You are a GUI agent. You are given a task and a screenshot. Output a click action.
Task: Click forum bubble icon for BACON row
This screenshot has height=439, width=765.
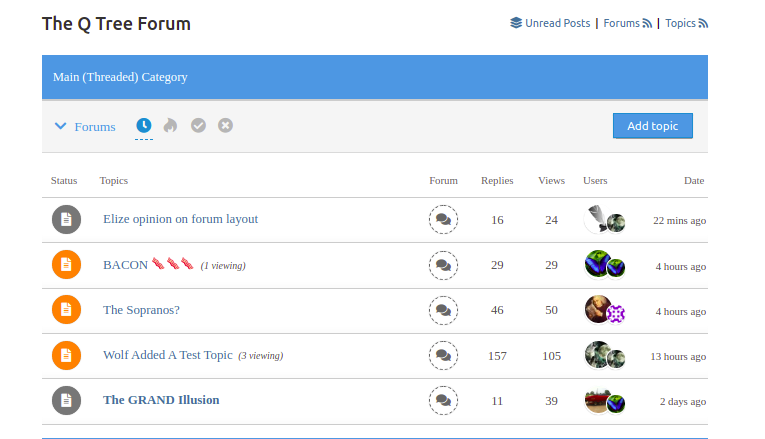point(443,265)
